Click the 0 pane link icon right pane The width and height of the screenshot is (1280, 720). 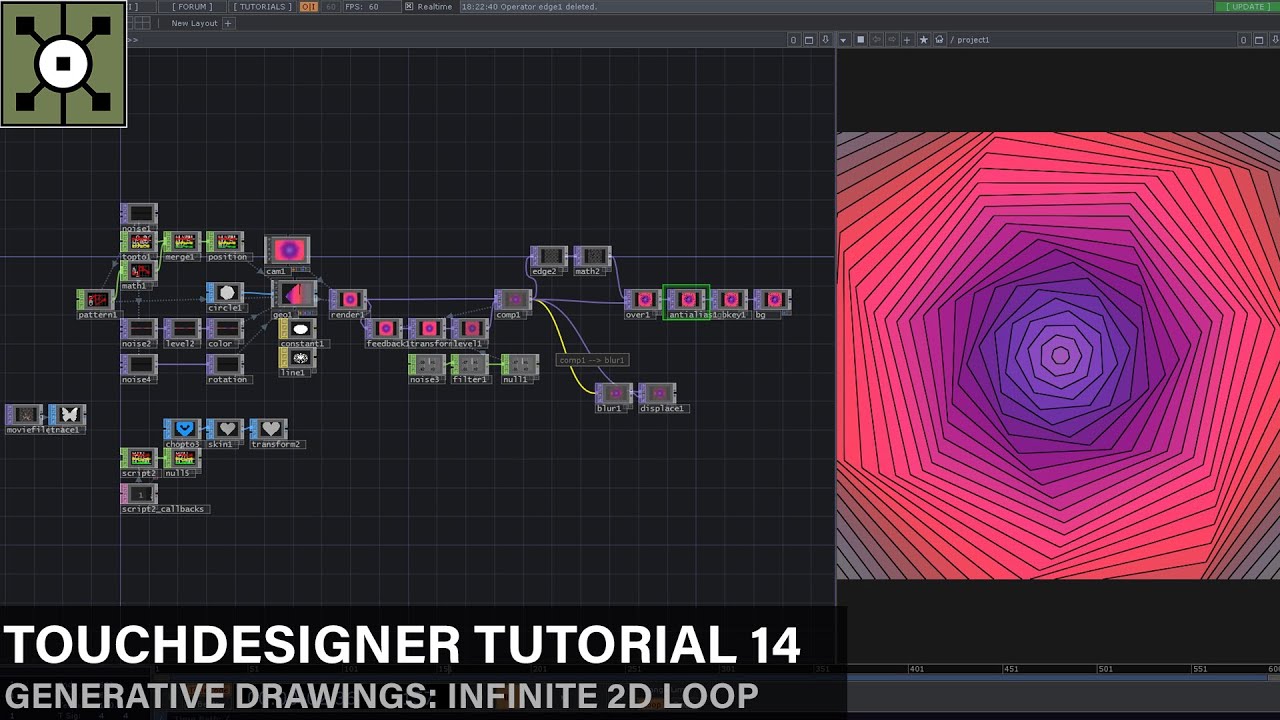click(1244, 40)
